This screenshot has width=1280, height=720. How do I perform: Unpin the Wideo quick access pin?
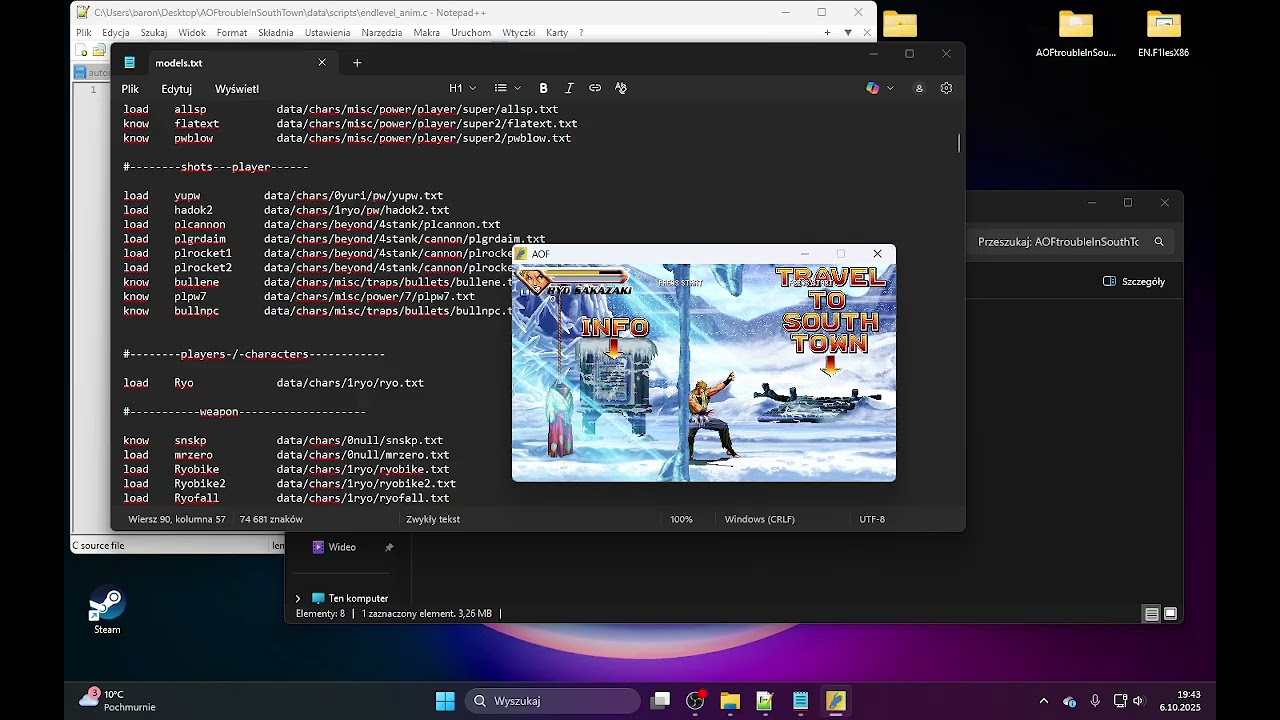click(389, 547)
